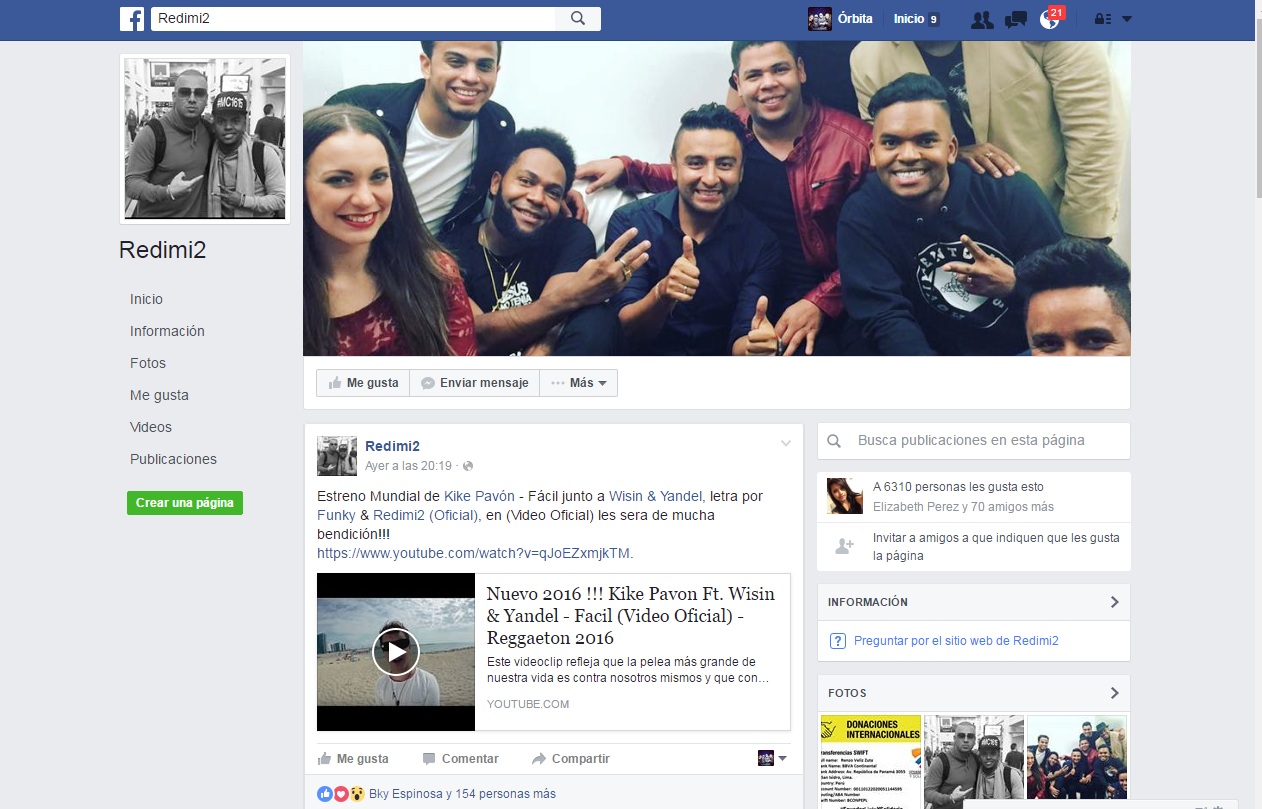The image size is (1262, 809).
Task: Open Wisin & Yandel link in post
Action: [655, 496]
